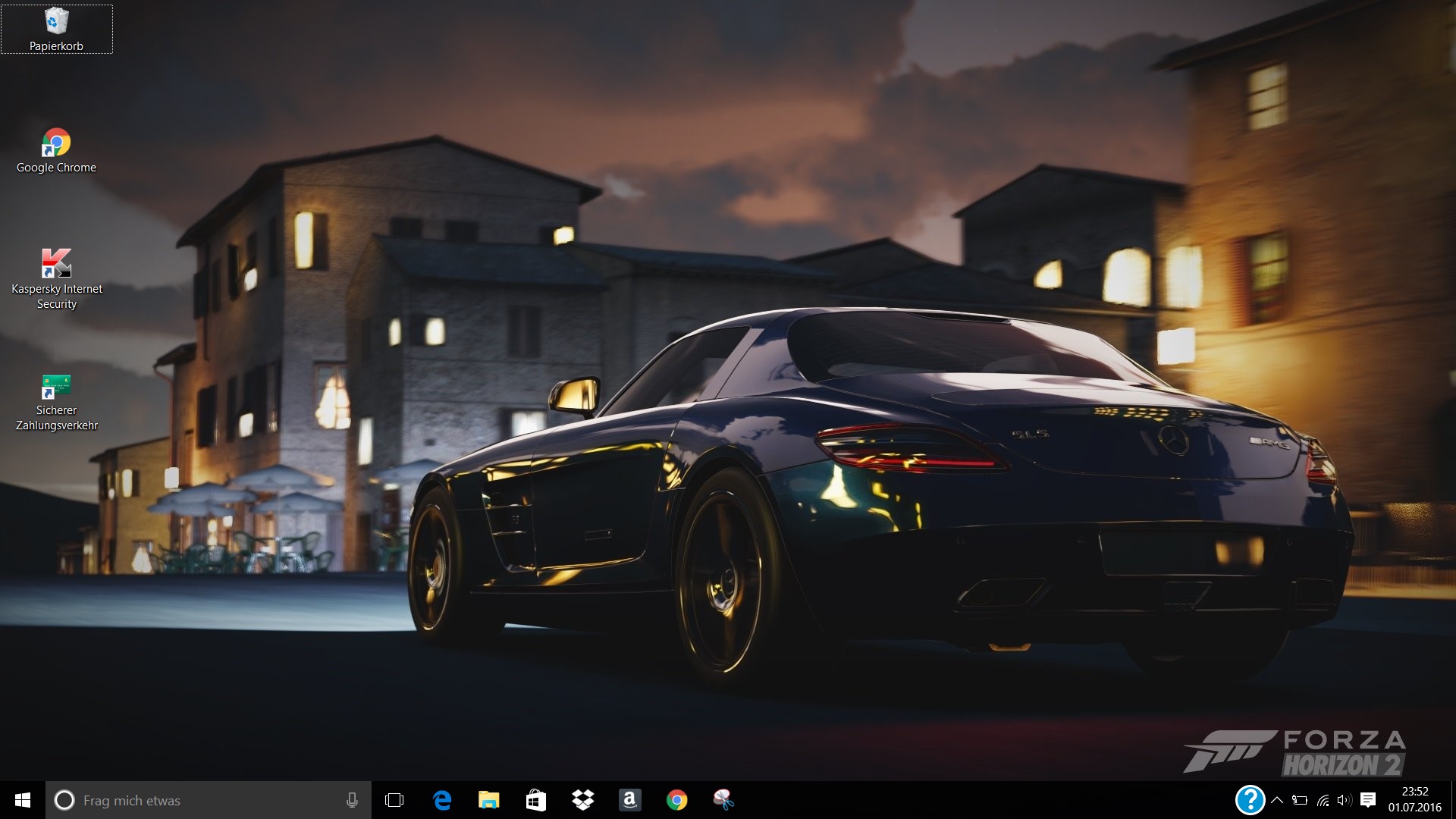1456x819 pixels.
Task: Open the Windows Store taskbar icon
Action: (x=536, y=800)
